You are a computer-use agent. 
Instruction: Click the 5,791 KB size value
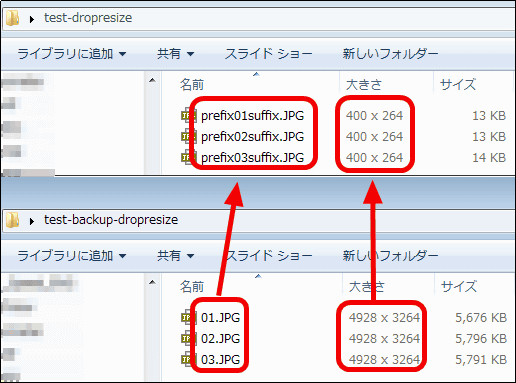coord(481,360)
